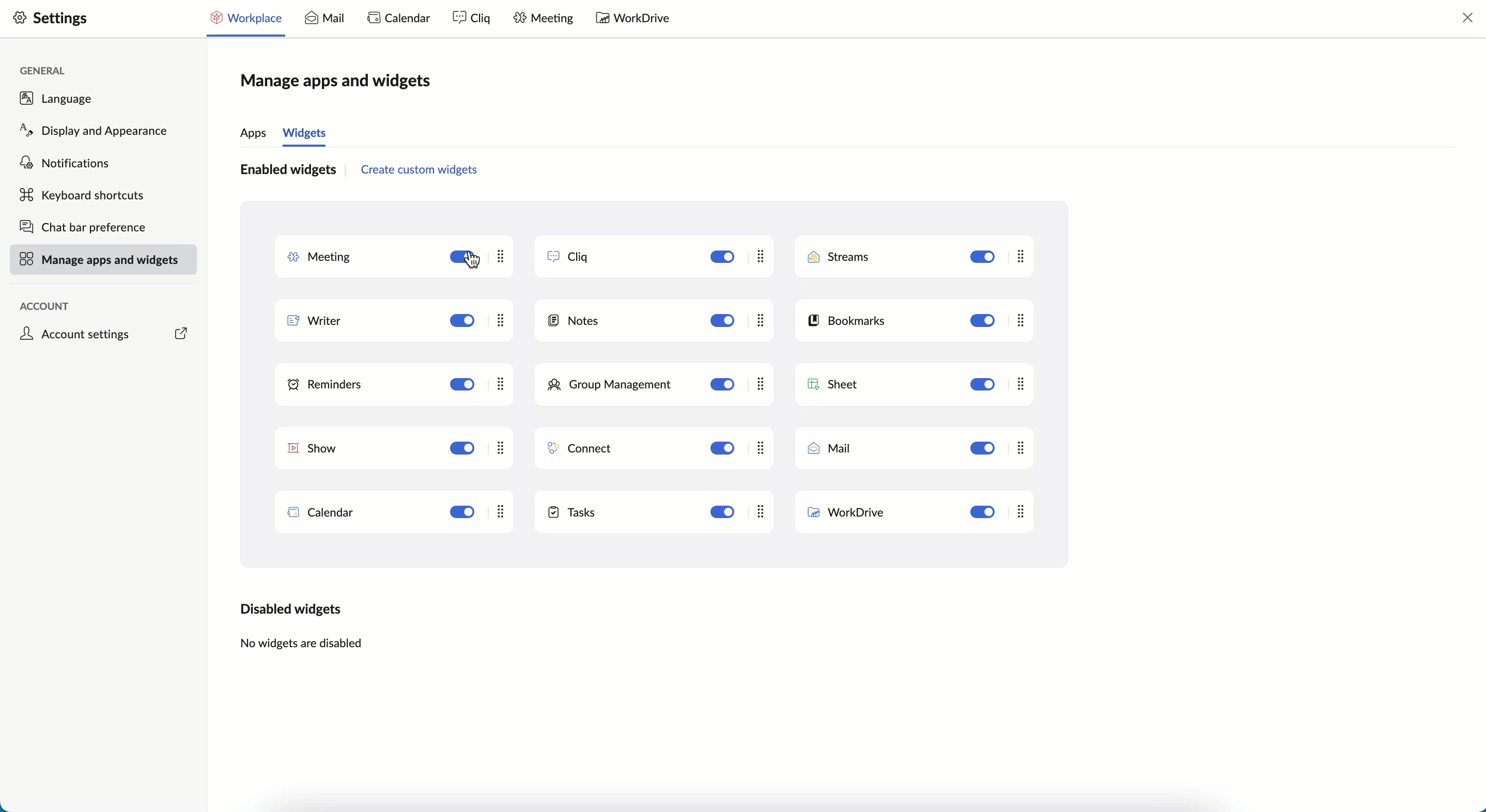Screen dimensions: 1486x812
Task: Toggle the Streams widget off
Action: click(982, 257)
